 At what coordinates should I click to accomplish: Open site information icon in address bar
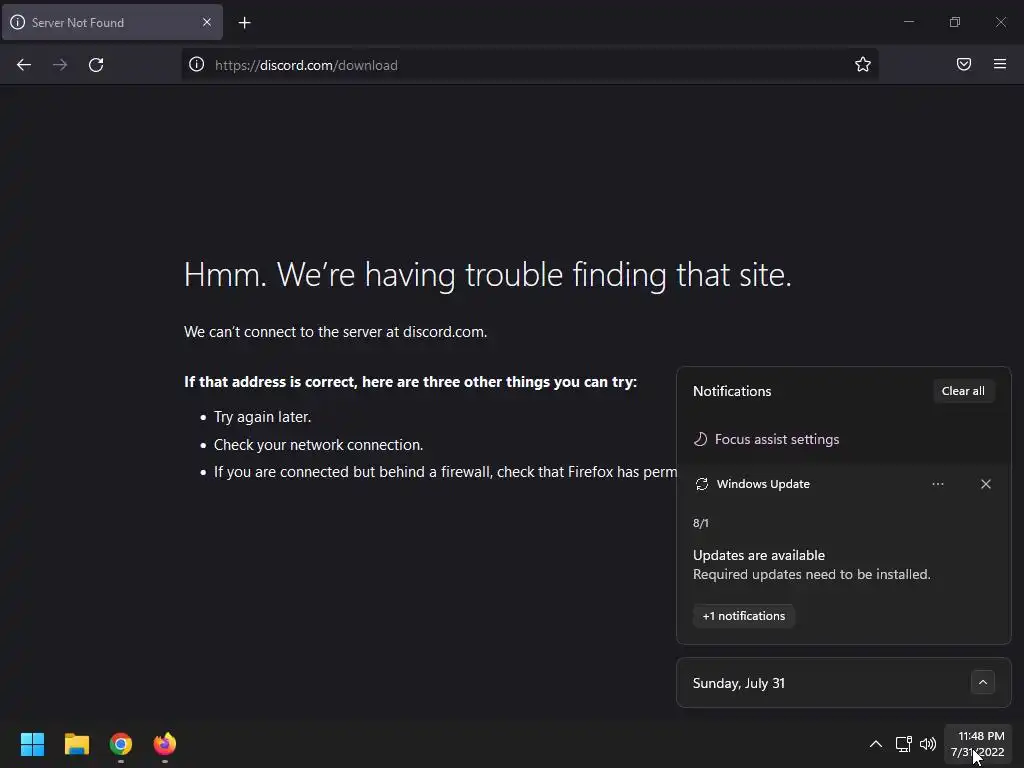point(197,65)
